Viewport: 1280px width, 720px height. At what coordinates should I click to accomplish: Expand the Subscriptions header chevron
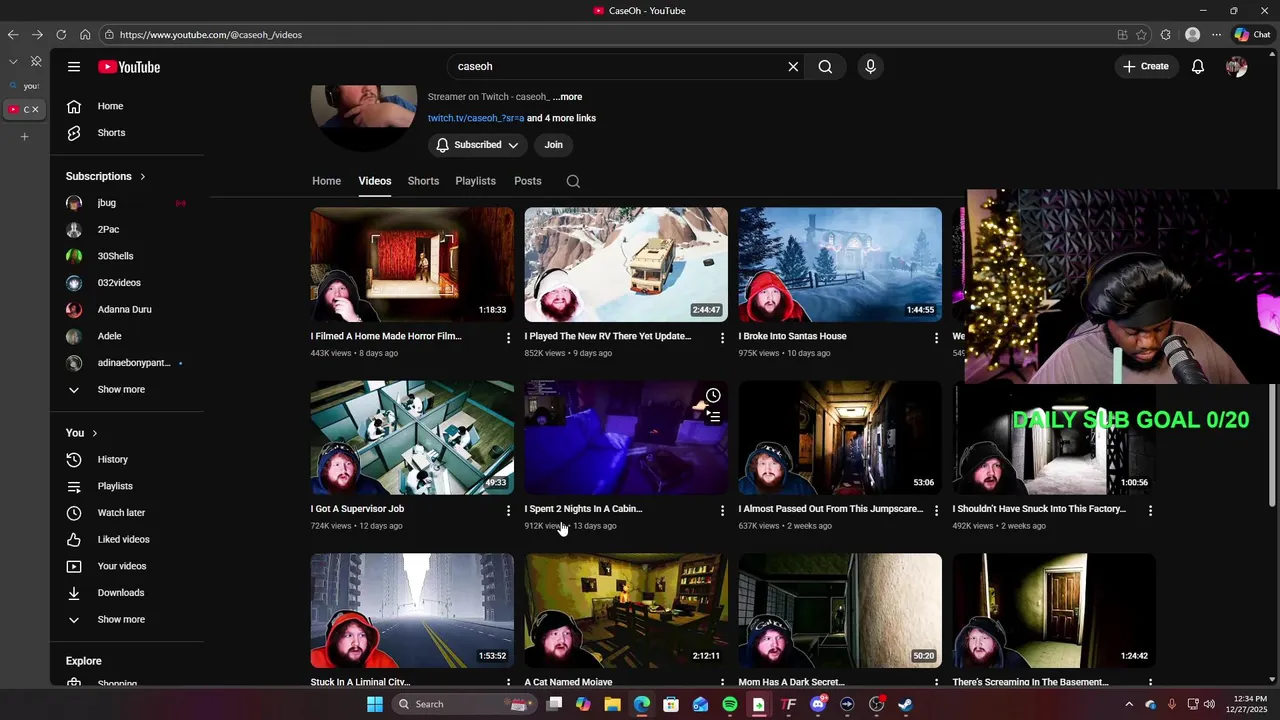142,177
